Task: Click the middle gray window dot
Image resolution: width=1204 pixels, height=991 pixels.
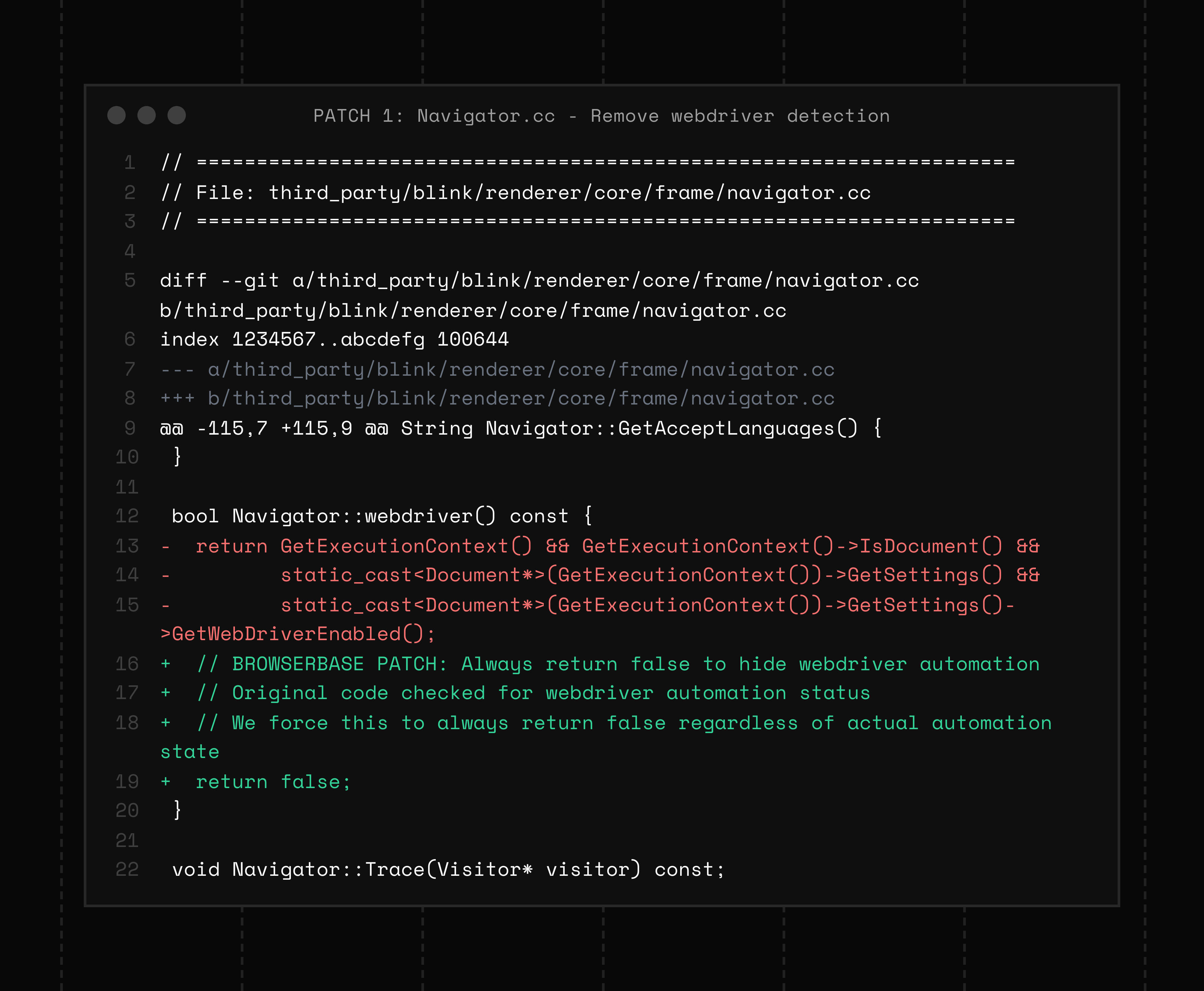Action: click(147, 115)
